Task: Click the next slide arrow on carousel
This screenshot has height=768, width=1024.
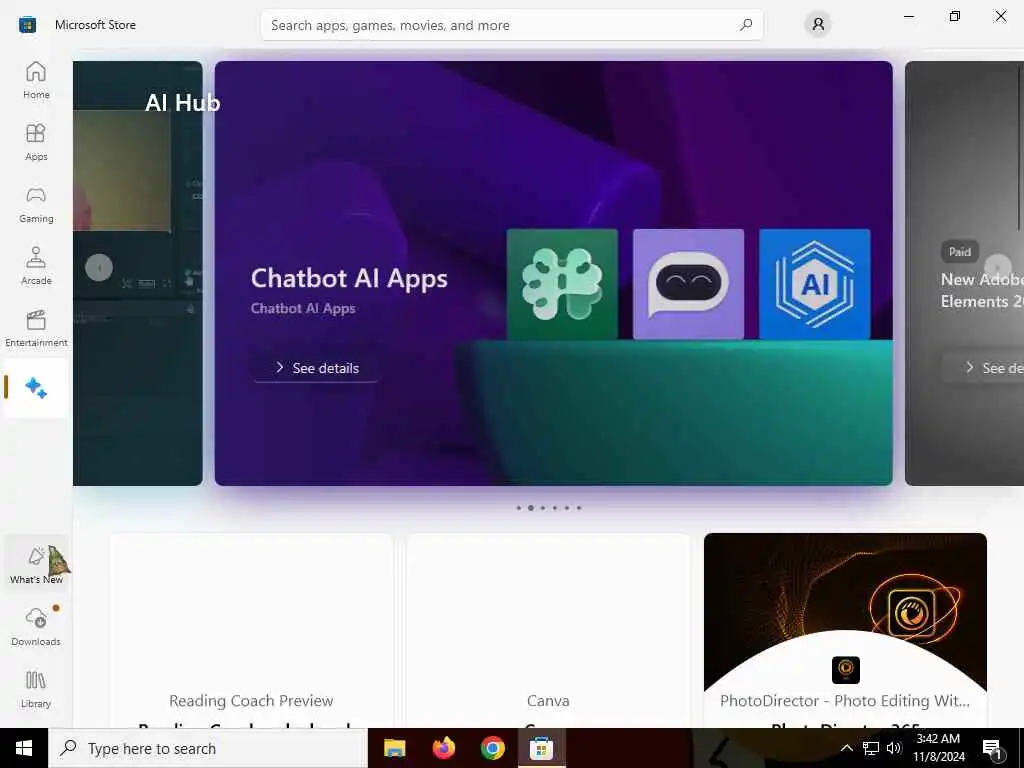Action: (x=997, y=267)
